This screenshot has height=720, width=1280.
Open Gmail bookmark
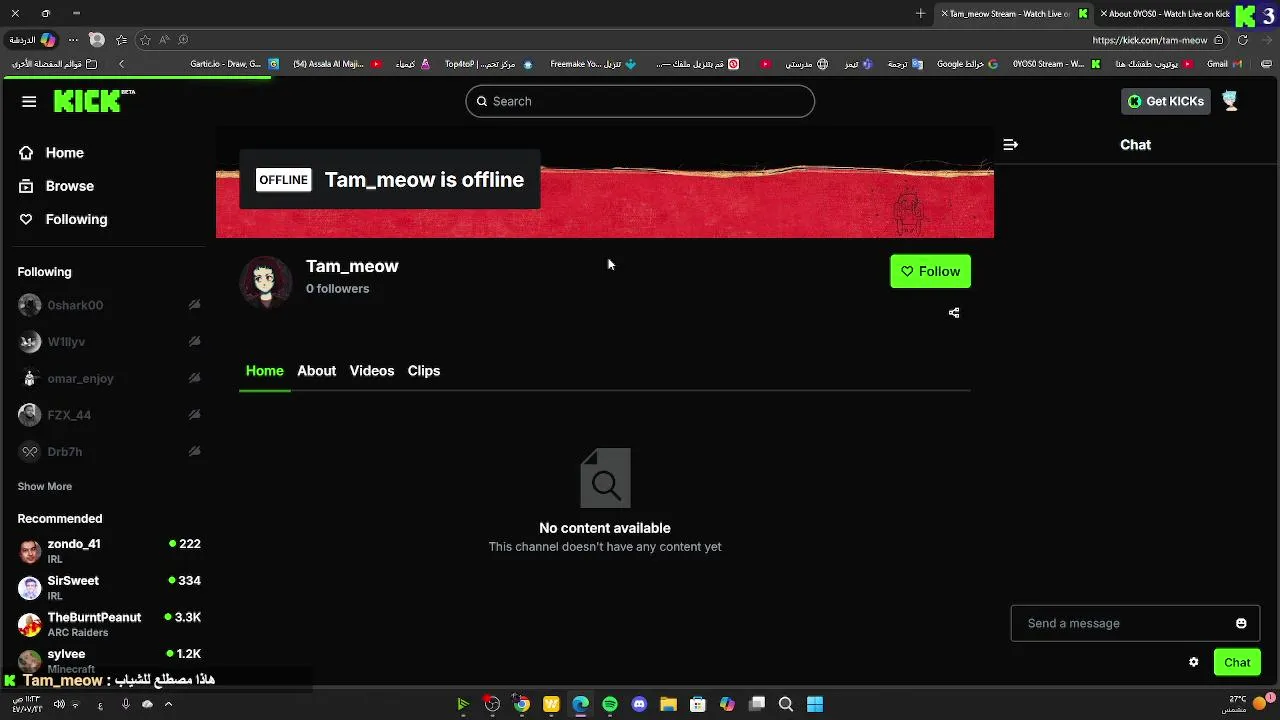click(x=1224, y=63)
